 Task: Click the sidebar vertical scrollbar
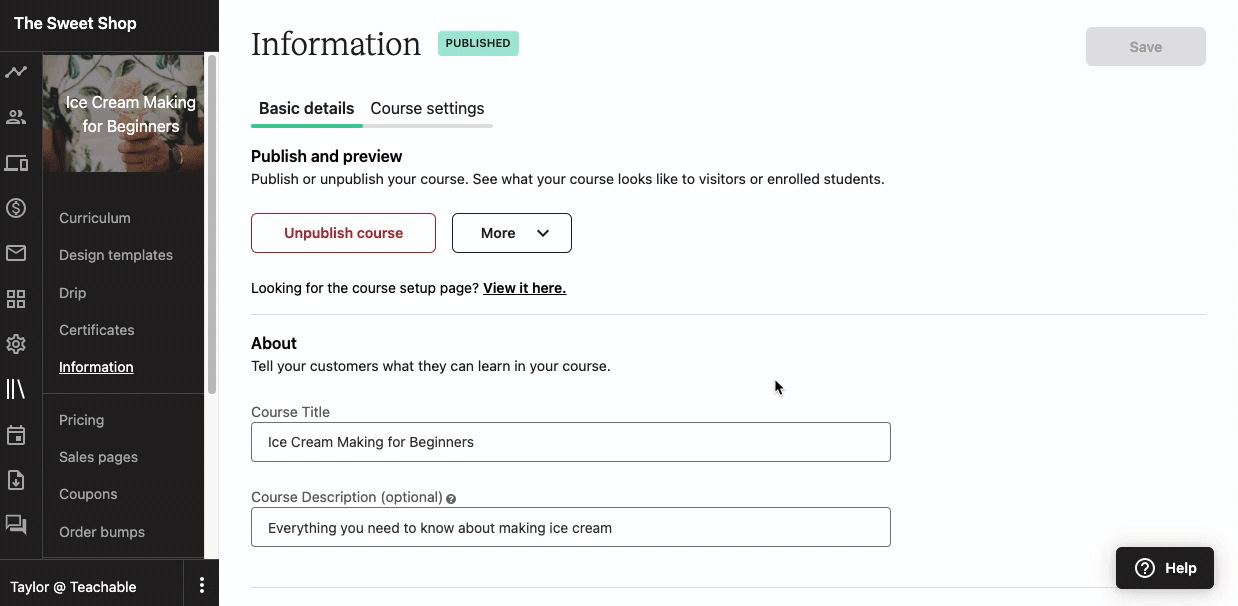point(211,225)
